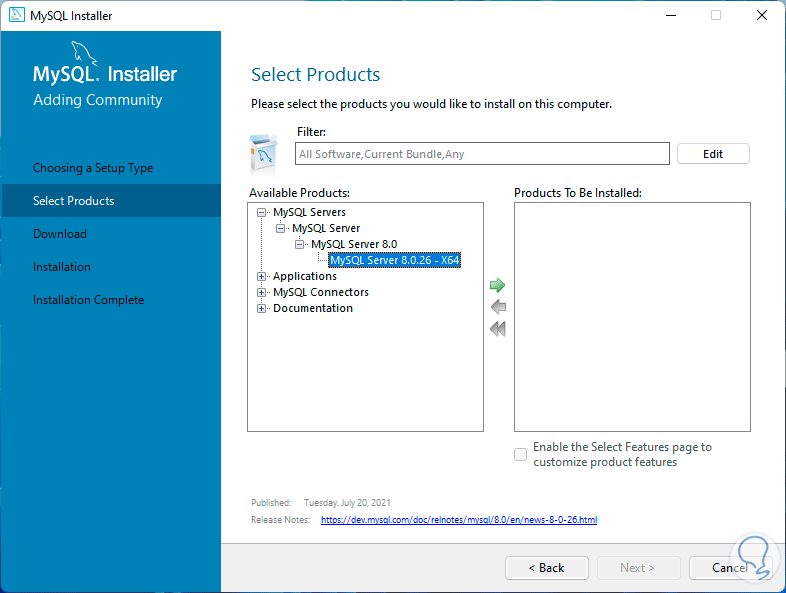Expand the Applications tree node
The width and height of the screenshot is (786, 593).
pyautogui.click(x=262, y=276)
